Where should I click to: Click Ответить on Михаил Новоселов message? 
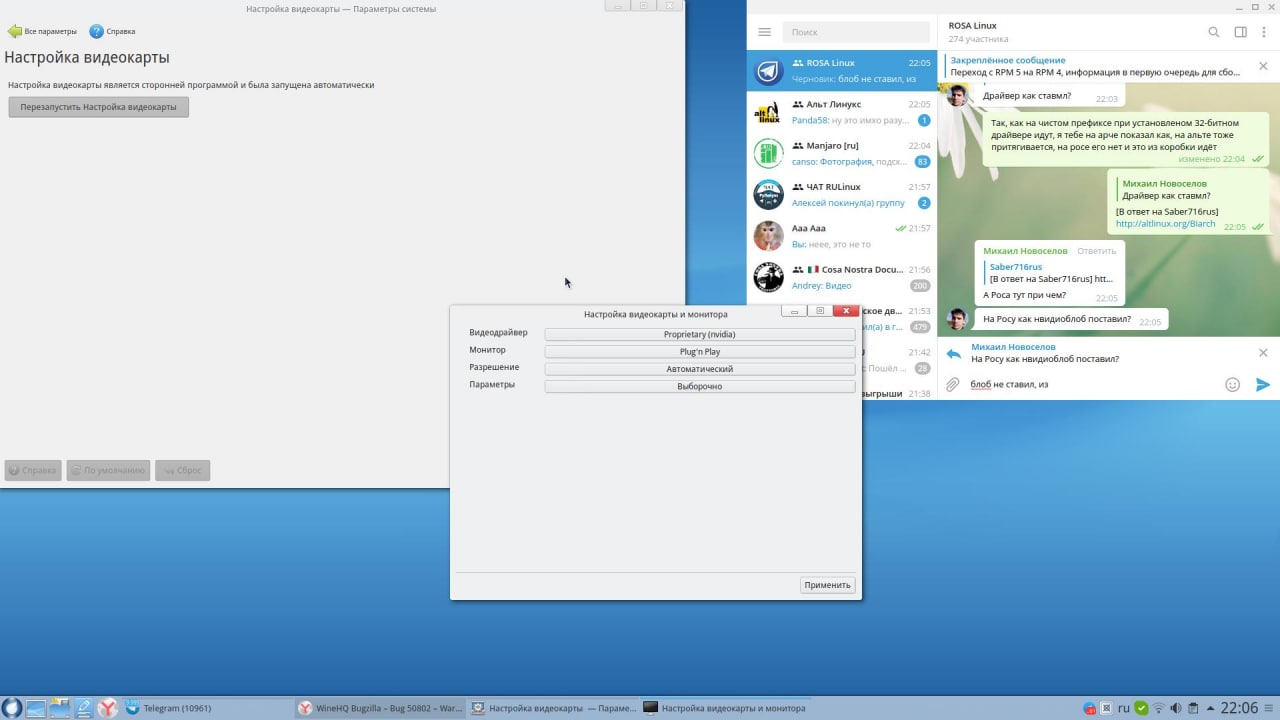[x=1096, y=251]
